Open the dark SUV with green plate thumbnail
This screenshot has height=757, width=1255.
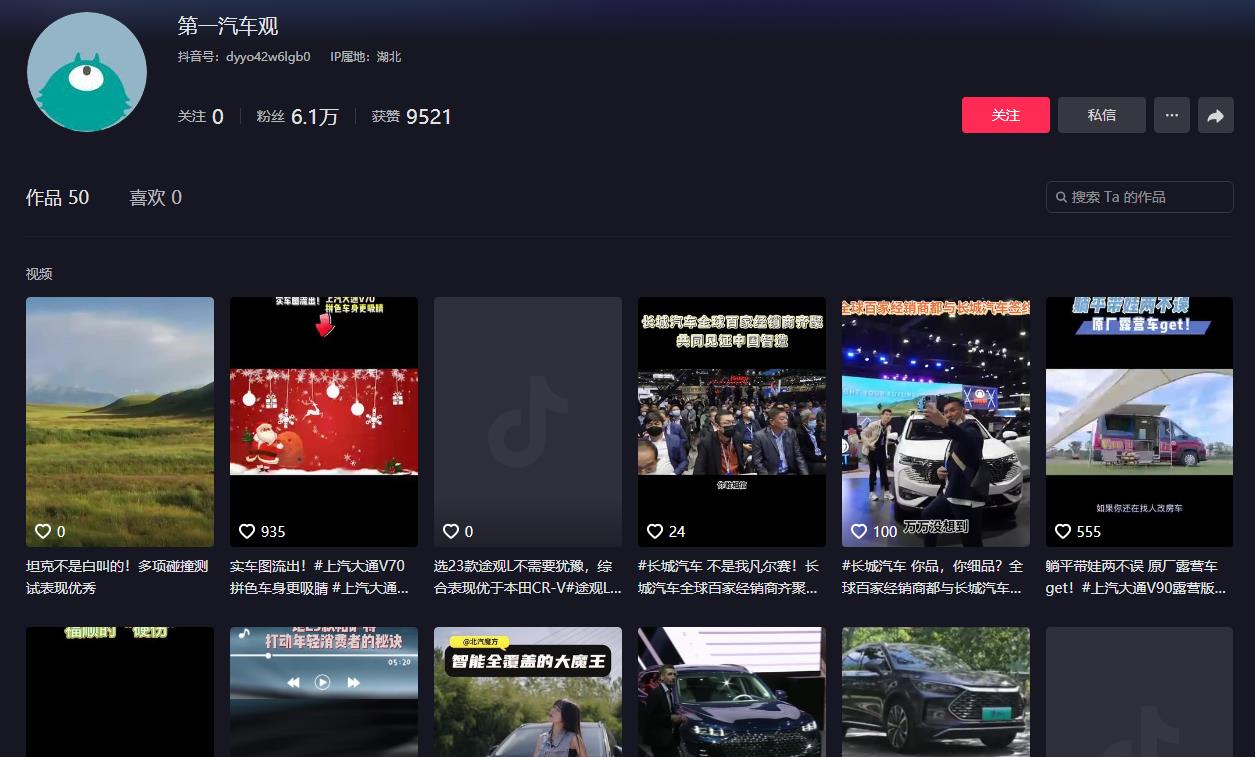tap(936, 692)
